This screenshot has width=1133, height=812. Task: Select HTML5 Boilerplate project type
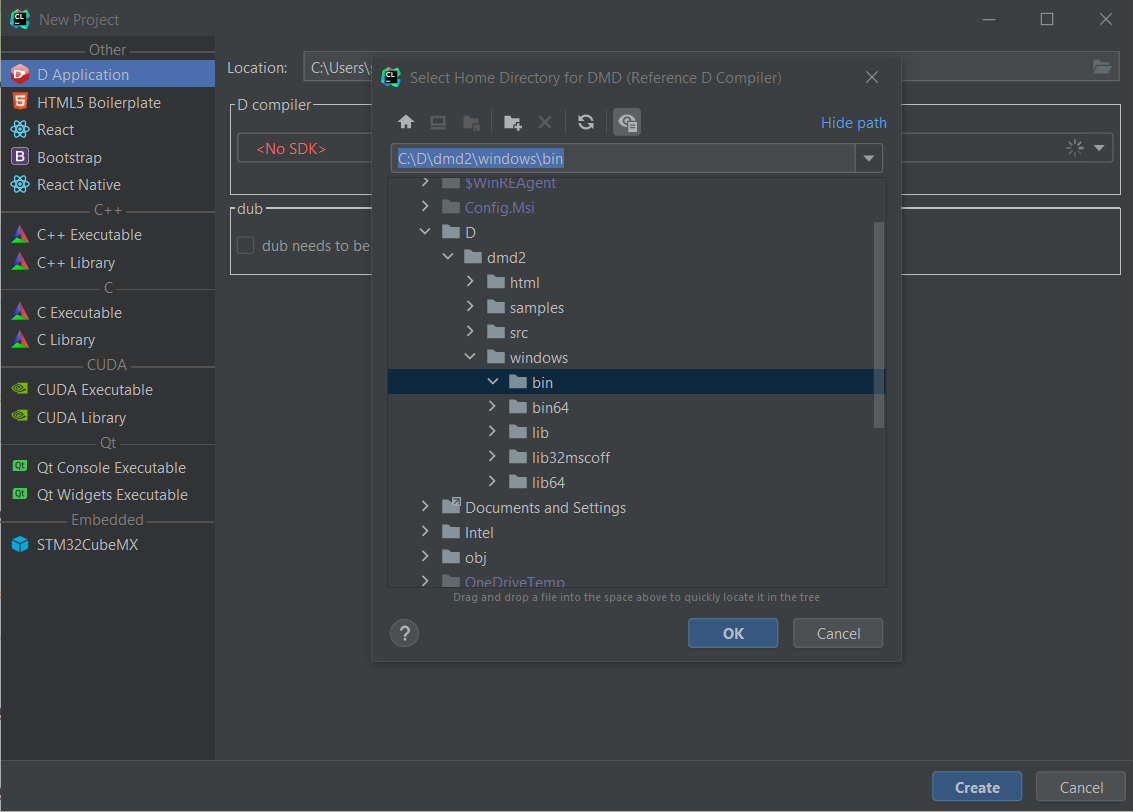point(108,103)
